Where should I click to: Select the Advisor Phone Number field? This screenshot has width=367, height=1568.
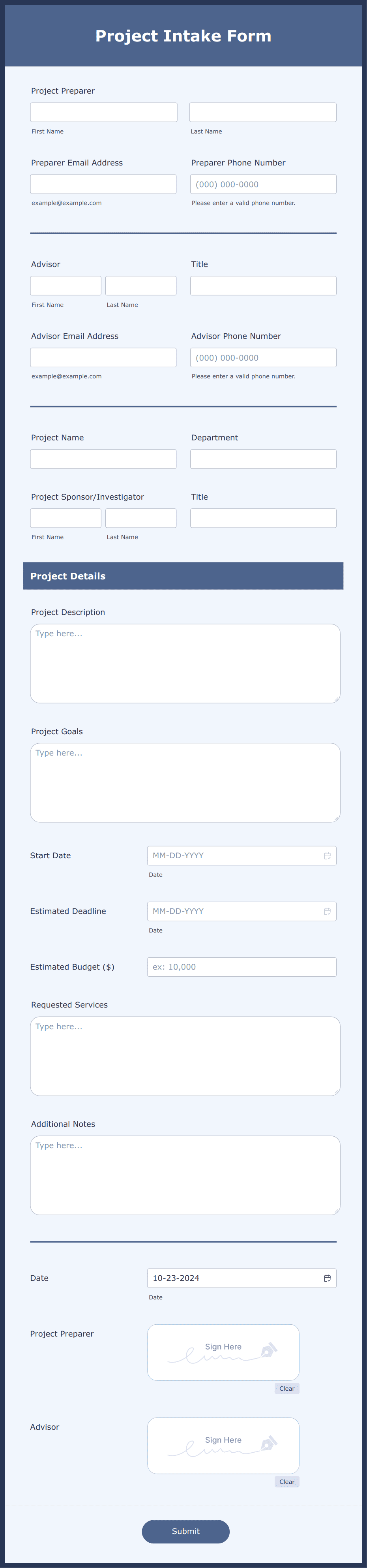pos(264,357)
